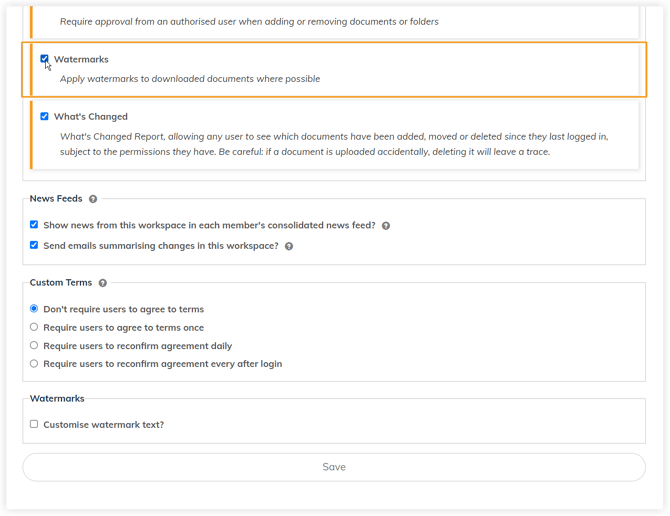
Task: Uncheck the Watermarks feature checkbox
Action: pyautogui.click(x=44, y=59)
